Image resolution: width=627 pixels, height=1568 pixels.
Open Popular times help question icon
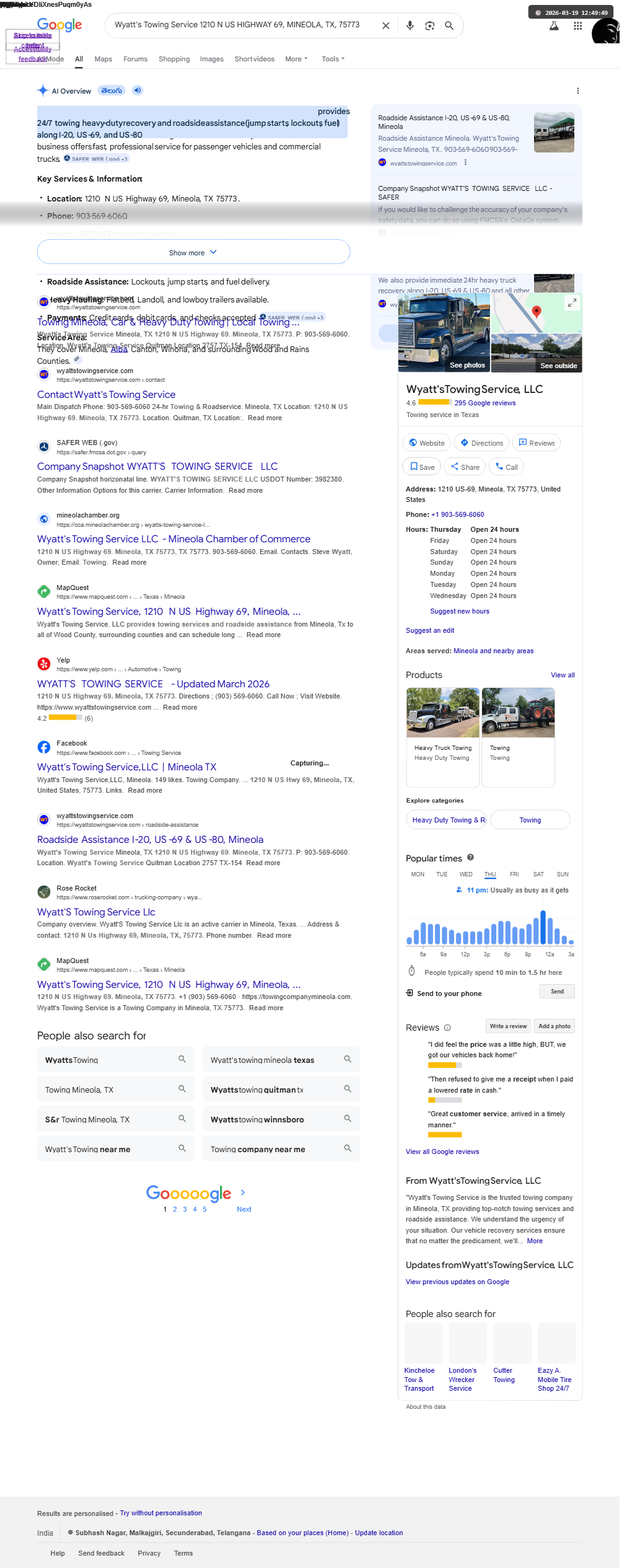pyautogui.click(x=470, y=858)
